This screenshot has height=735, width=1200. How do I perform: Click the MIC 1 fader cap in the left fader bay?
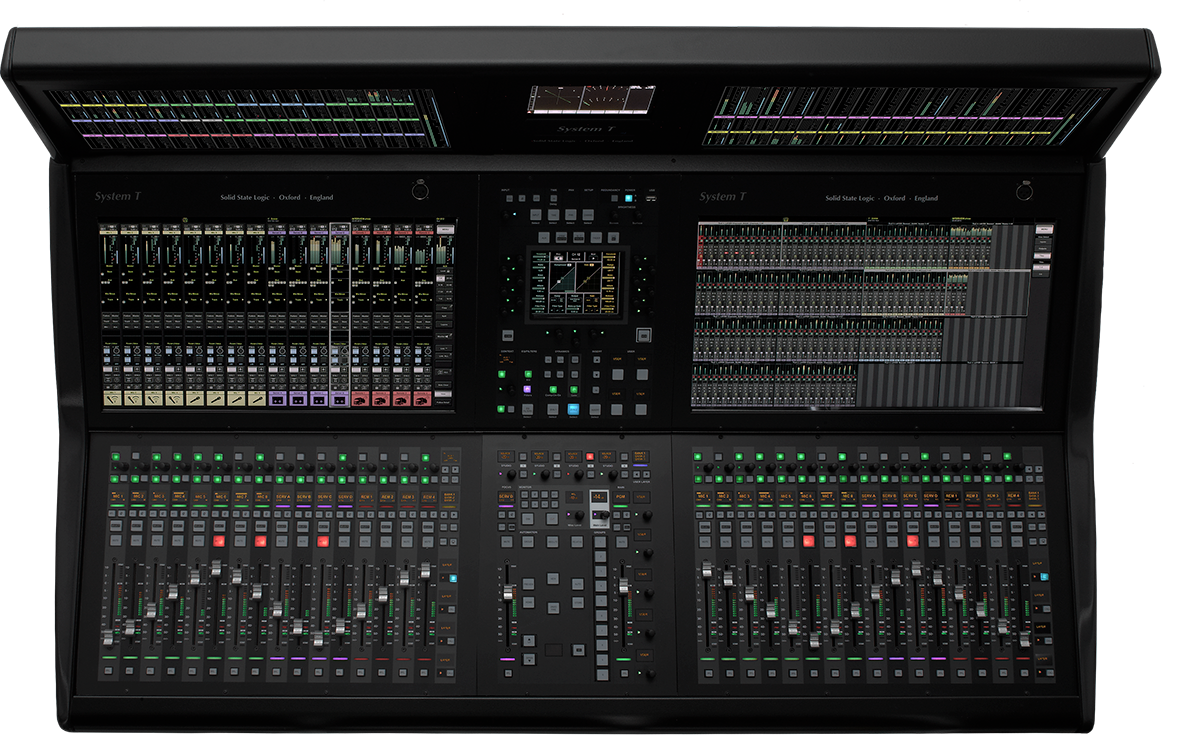(108, 638)
